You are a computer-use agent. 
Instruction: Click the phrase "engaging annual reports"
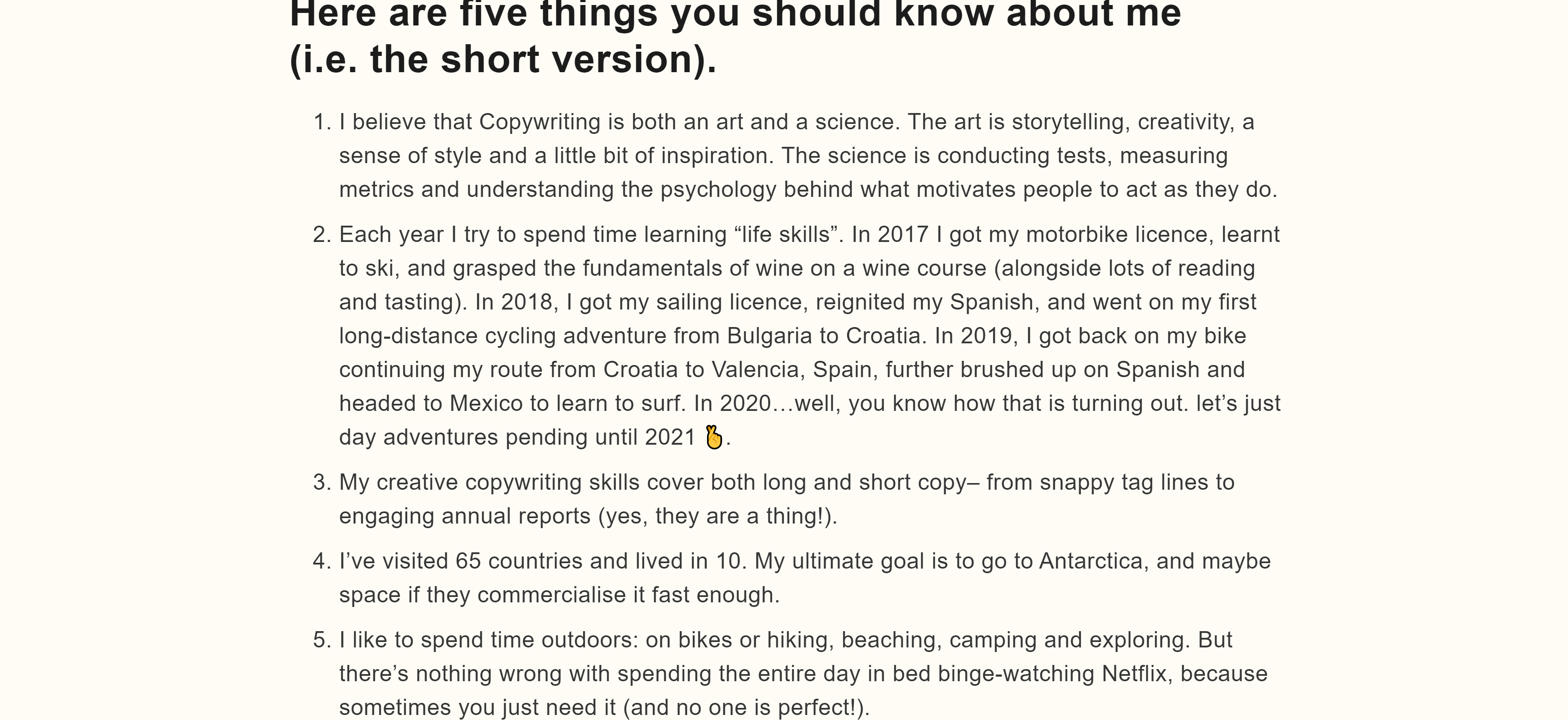pos(464,516)
